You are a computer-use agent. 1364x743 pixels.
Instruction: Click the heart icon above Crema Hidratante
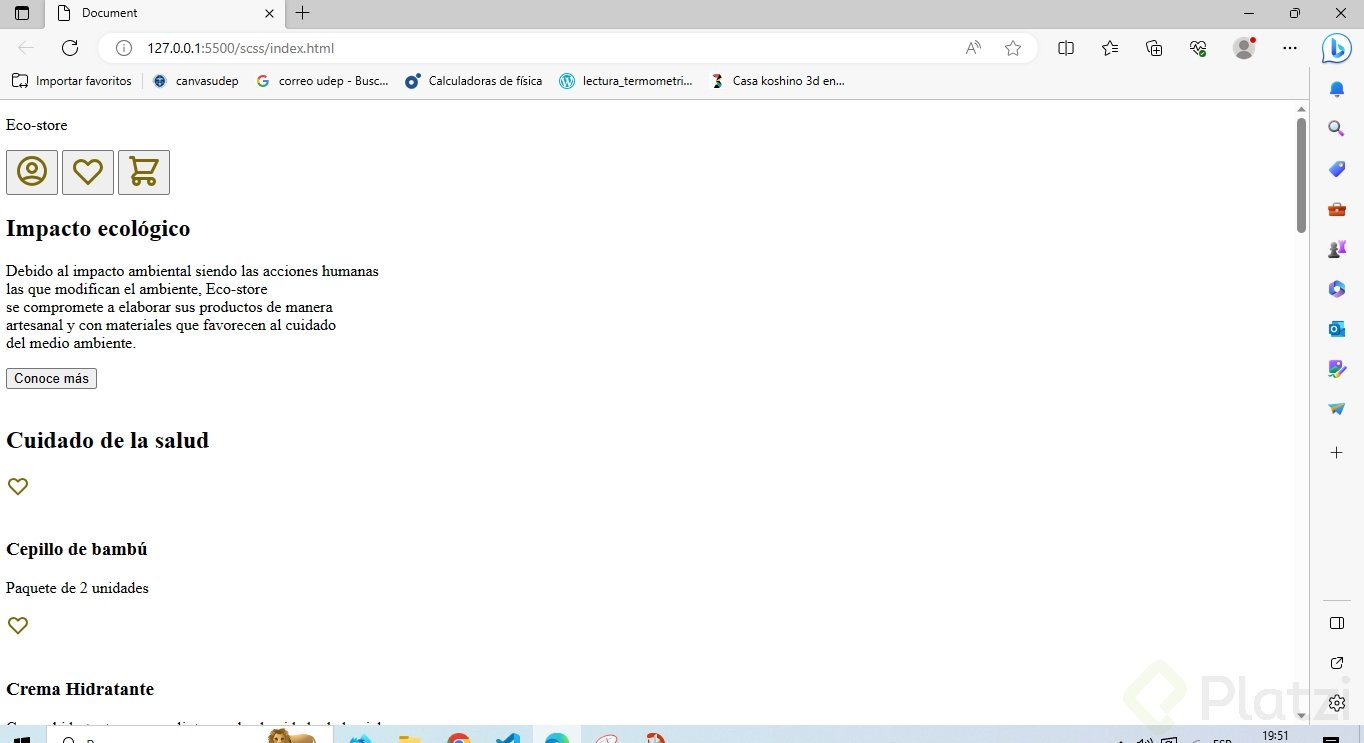point(18,625)
